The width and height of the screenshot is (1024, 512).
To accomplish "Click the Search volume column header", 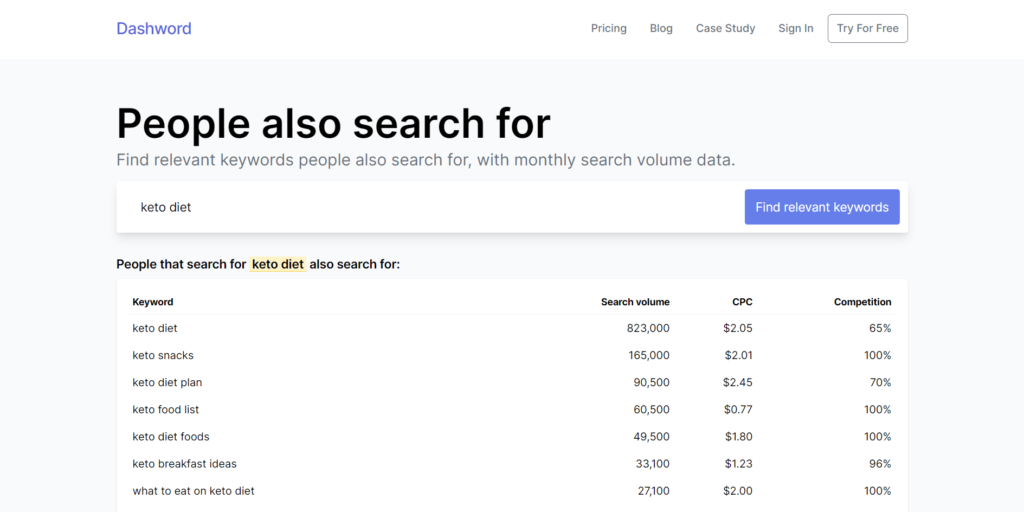I will (635, 302).
